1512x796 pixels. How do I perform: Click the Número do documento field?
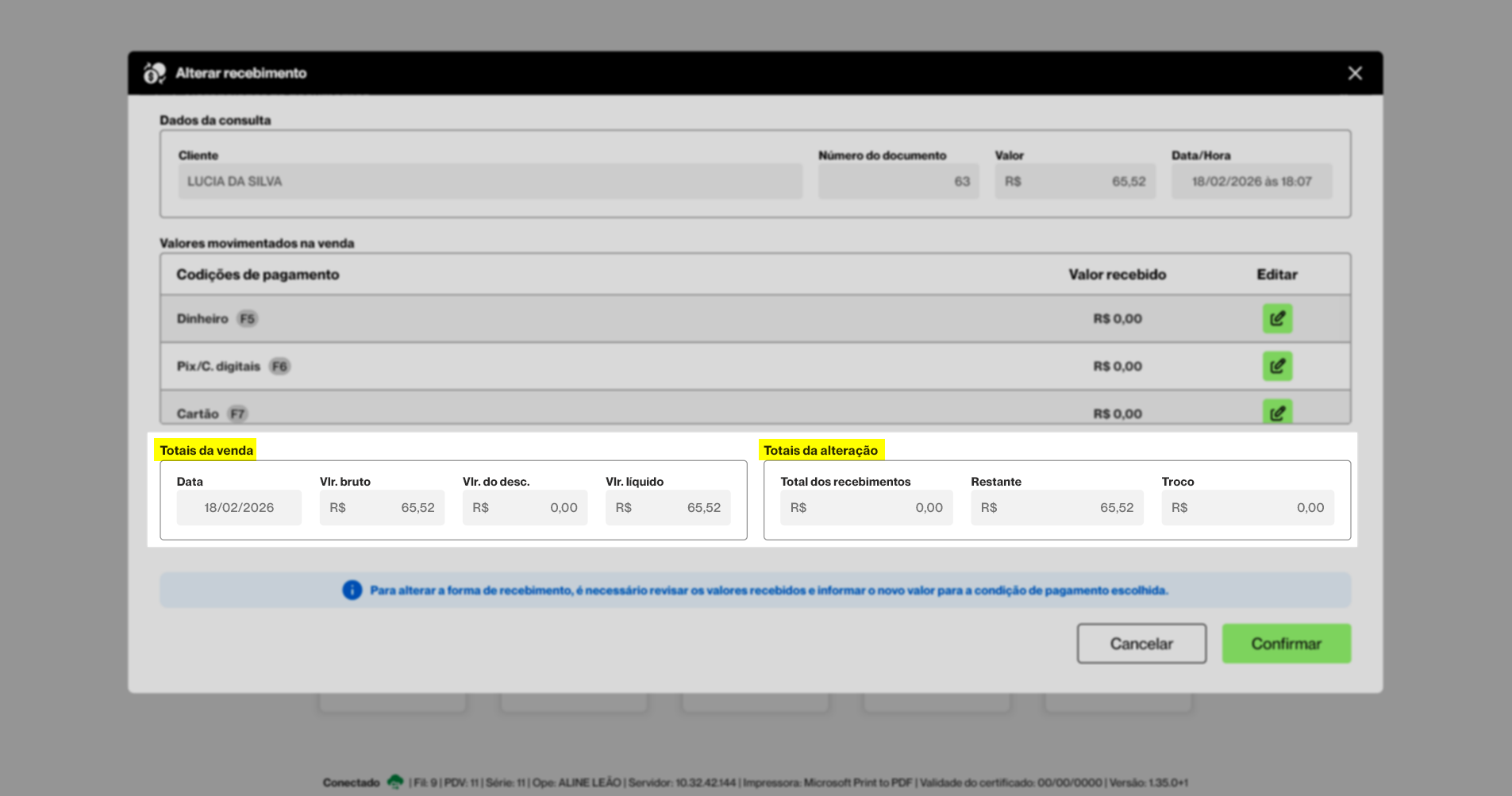click(898, 182)
